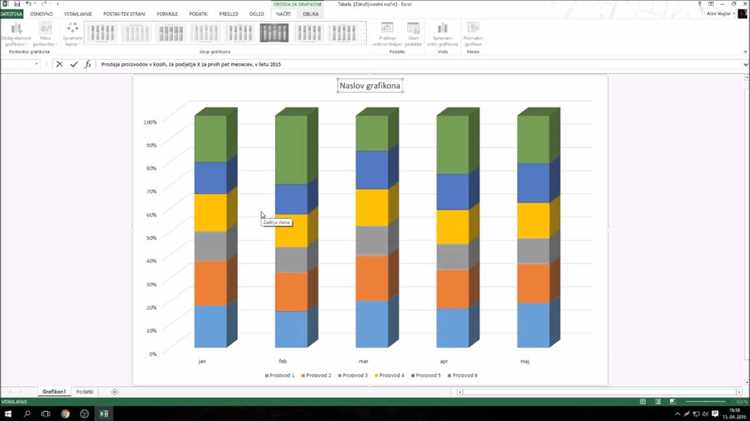Select the yellow segment of mar column
Image resolution: width=750 pixels, height=421 pixels.
[372, 208]
